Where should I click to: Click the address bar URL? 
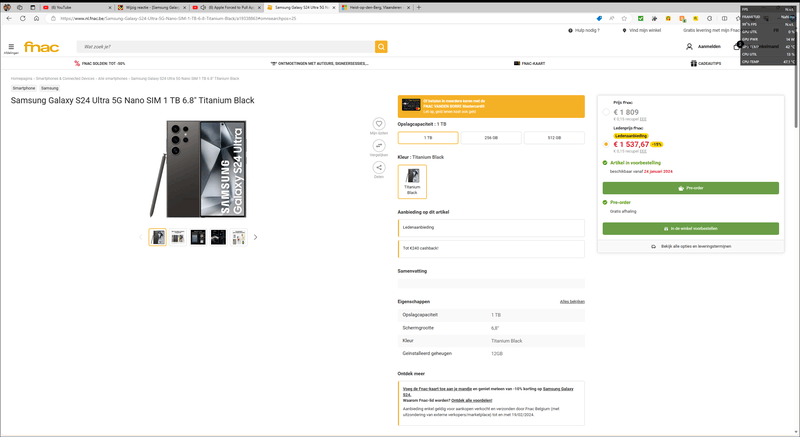(178, 18)
